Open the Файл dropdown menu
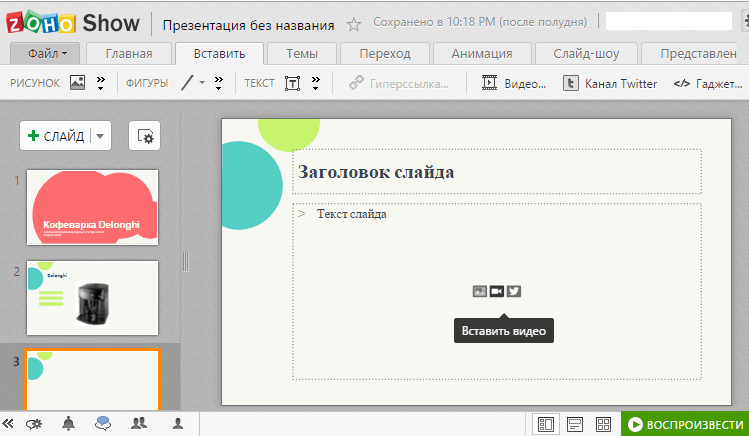The width and height of the screenshot is (749, 436). pyautogui.click(x=45, y=54)
